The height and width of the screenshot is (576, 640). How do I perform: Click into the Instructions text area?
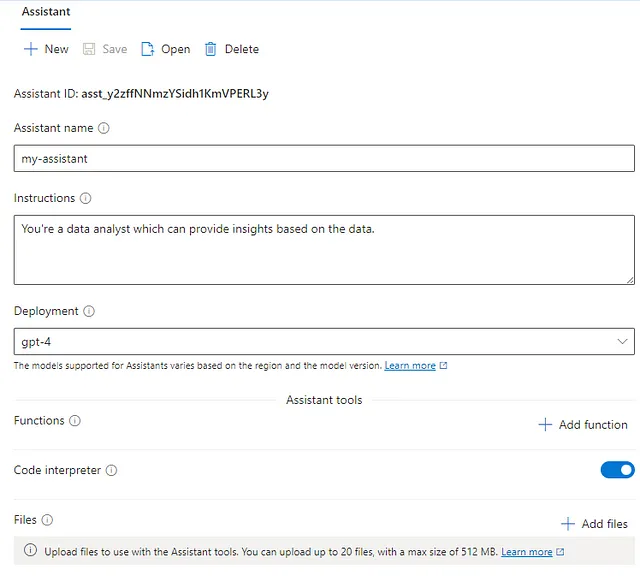pyautogui.click(x=324, y=250)
